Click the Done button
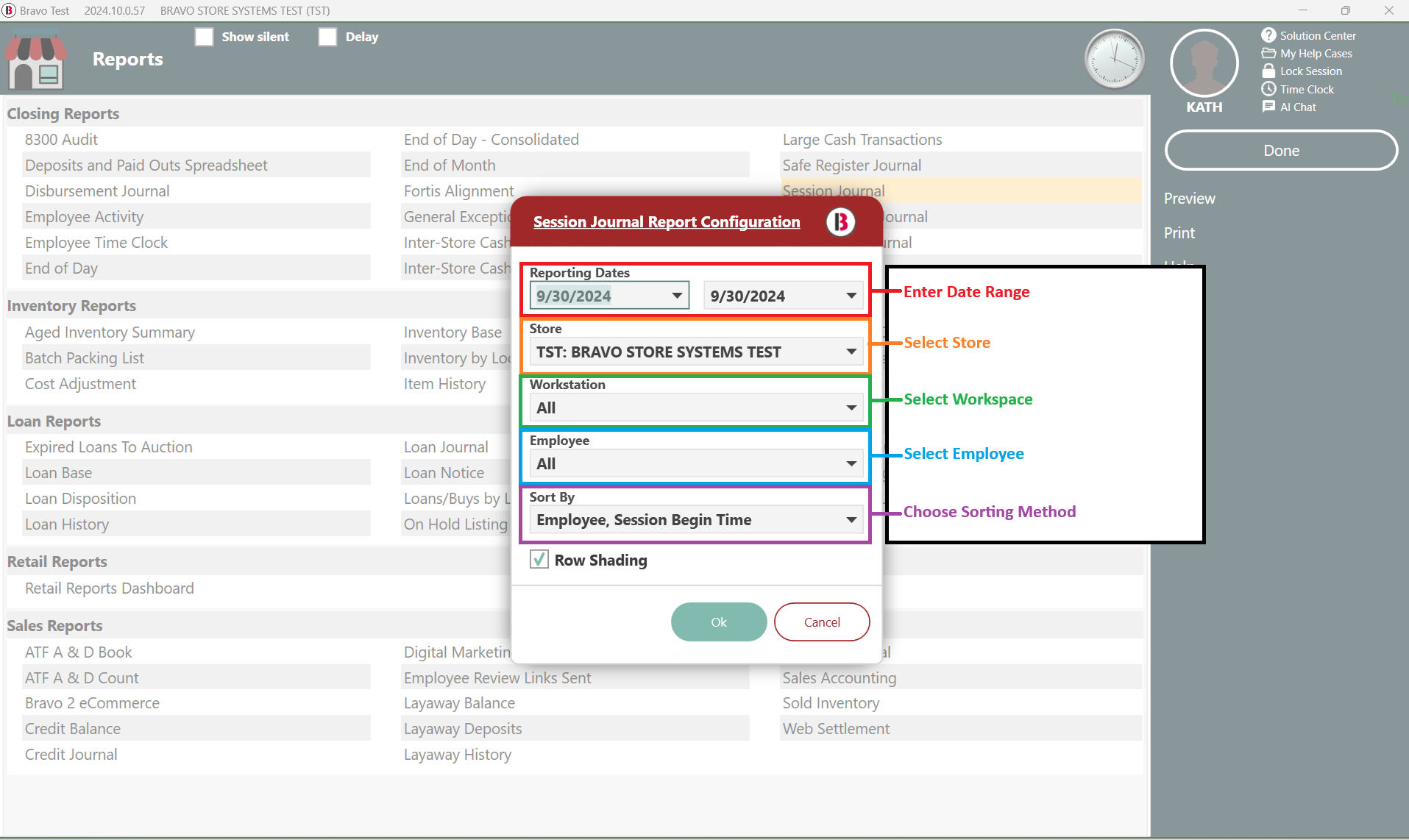Screen dimensions: 1409x840 (1281, 150)
